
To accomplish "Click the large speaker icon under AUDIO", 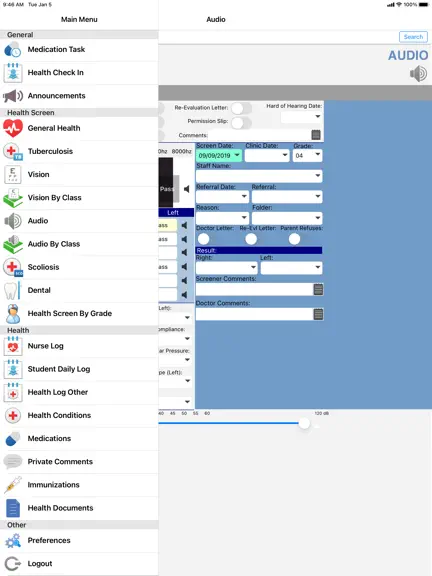I will [418, 73].
